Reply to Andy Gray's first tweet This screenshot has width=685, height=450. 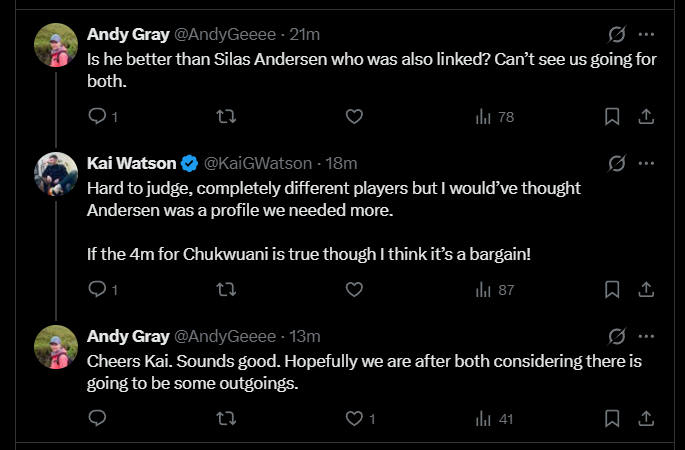(x=97, y=117)
